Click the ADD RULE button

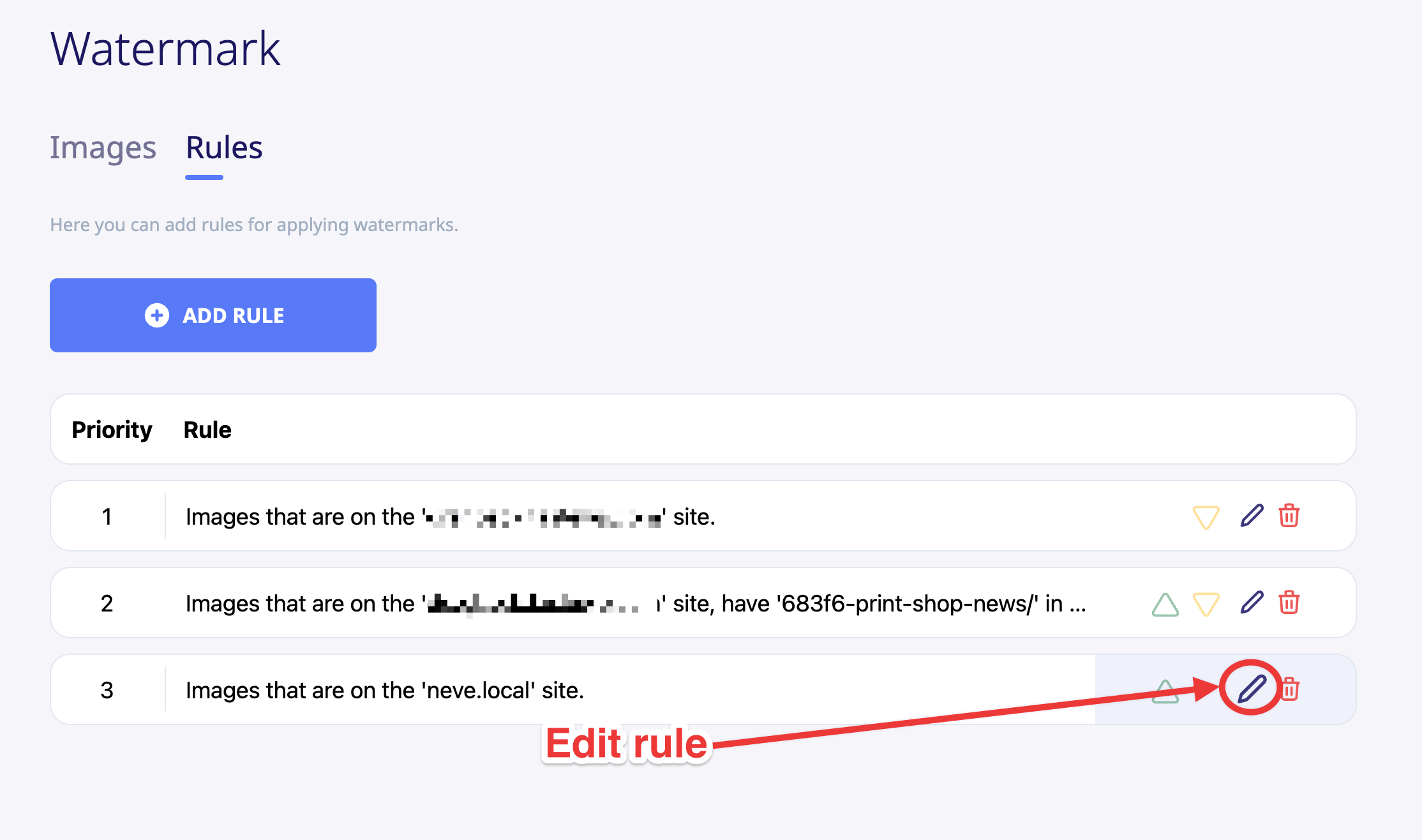(213, 315)
